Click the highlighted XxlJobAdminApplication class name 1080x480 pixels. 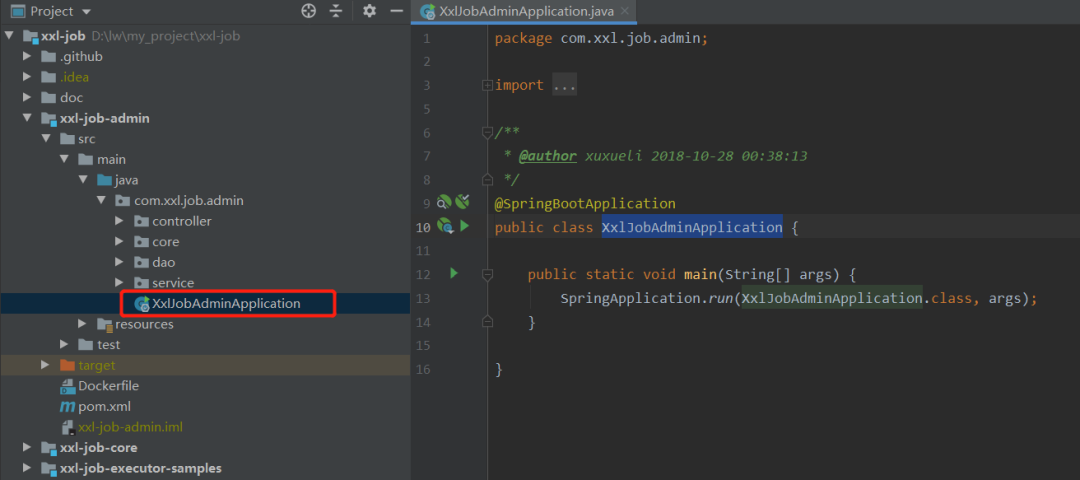692,227
